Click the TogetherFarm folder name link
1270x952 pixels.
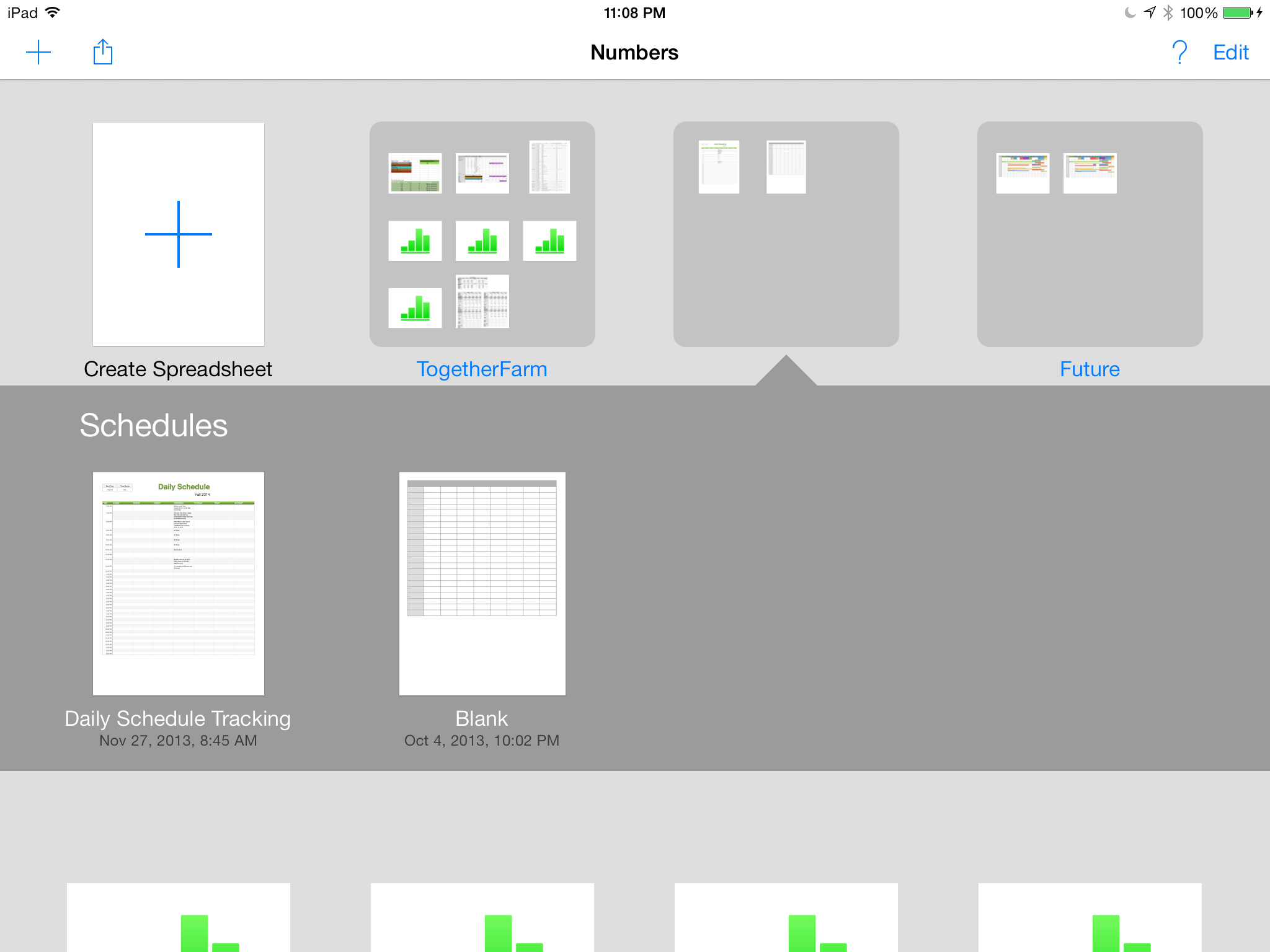pos(482,369)
